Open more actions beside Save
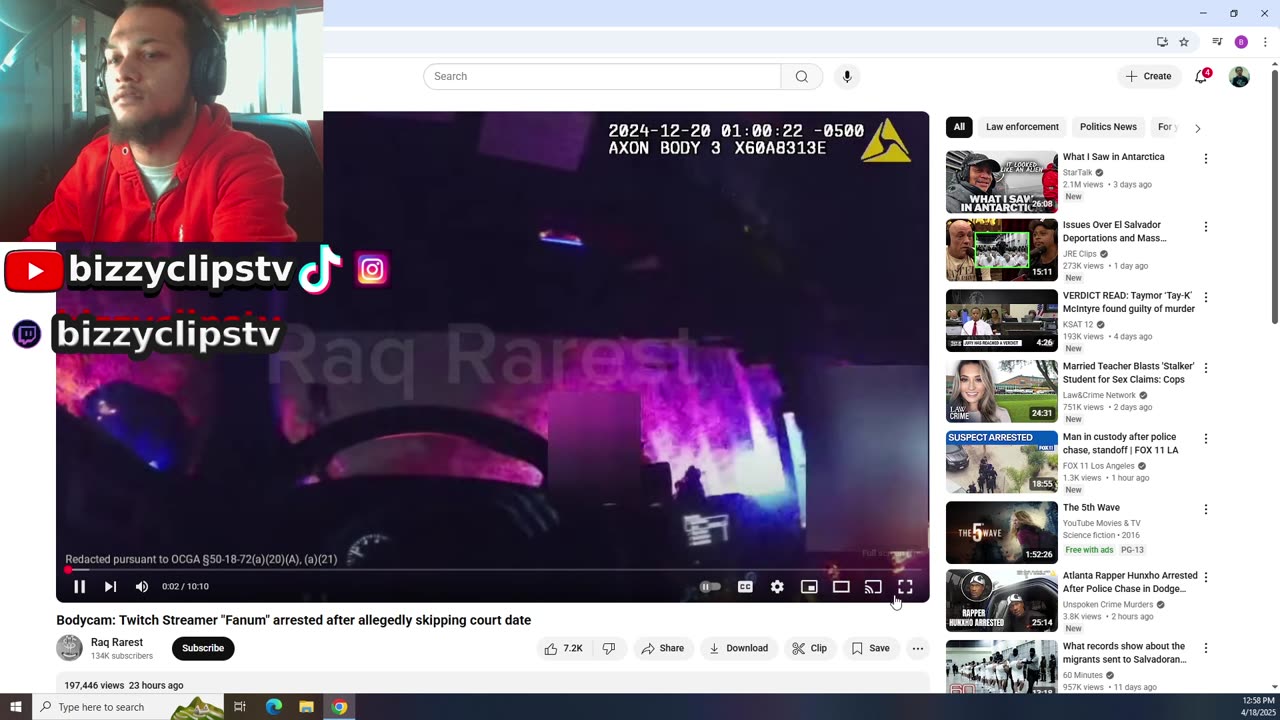The image size is (1280, 720). tap(917, 648)
